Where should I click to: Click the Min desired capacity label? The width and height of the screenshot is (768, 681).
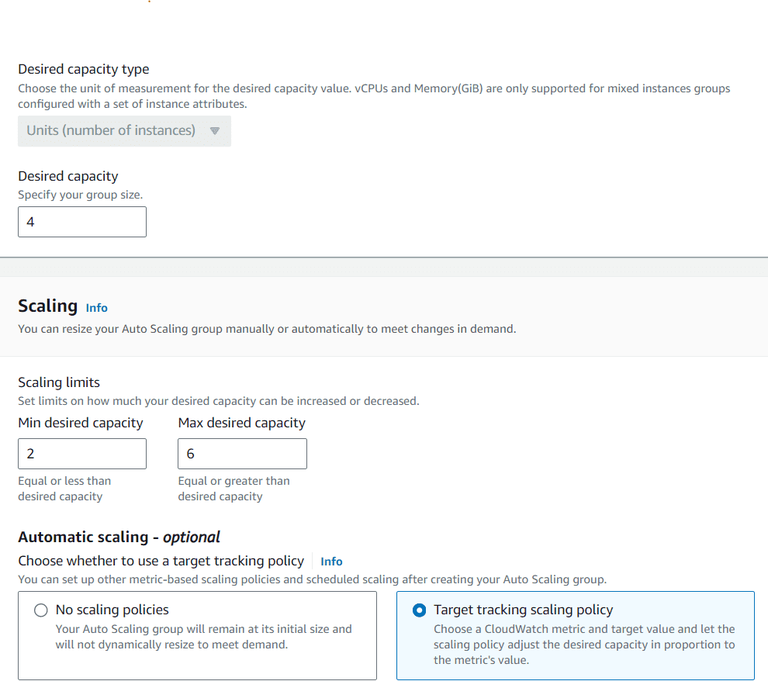coord(80,423)
